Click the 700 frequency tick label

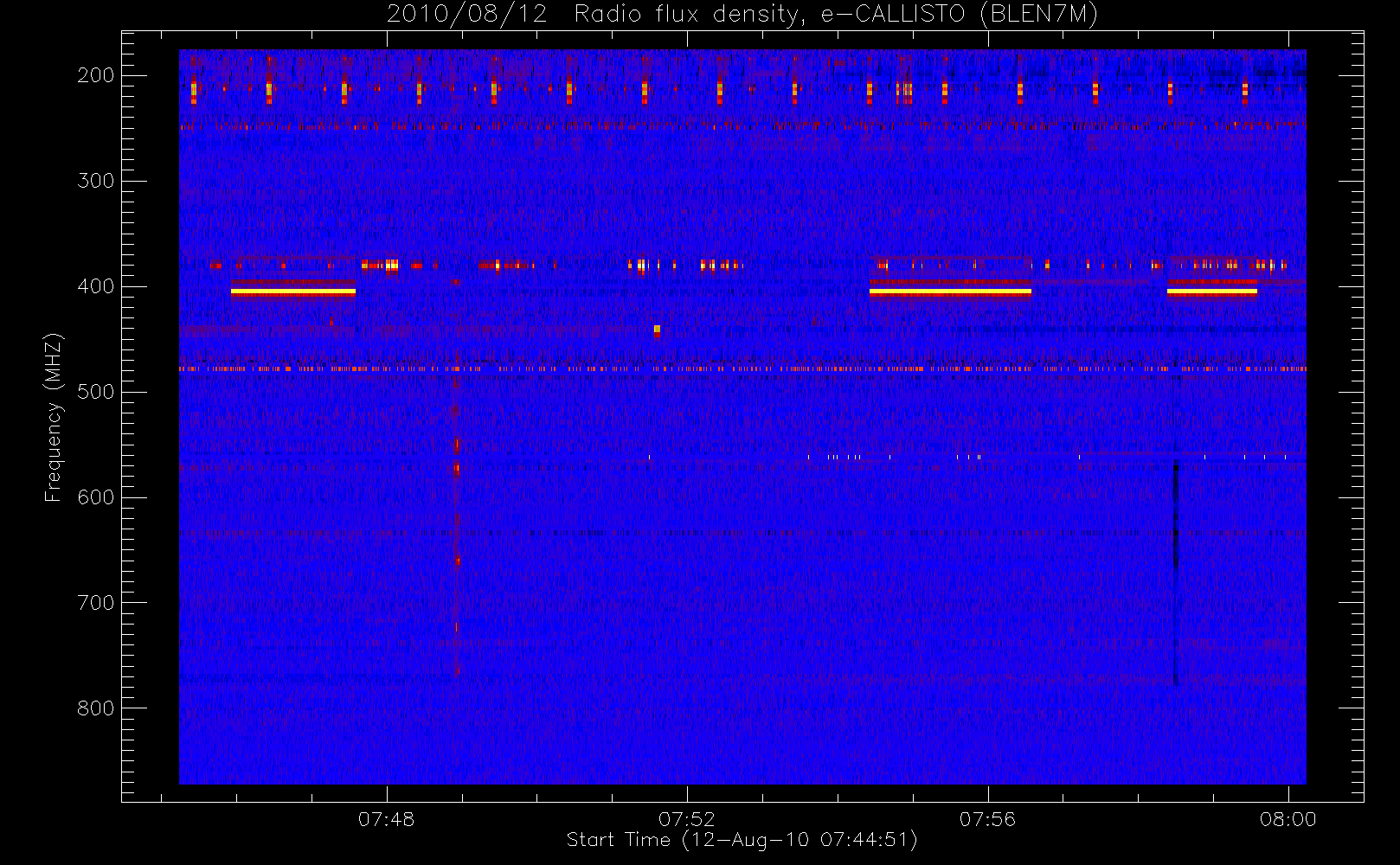96,603
